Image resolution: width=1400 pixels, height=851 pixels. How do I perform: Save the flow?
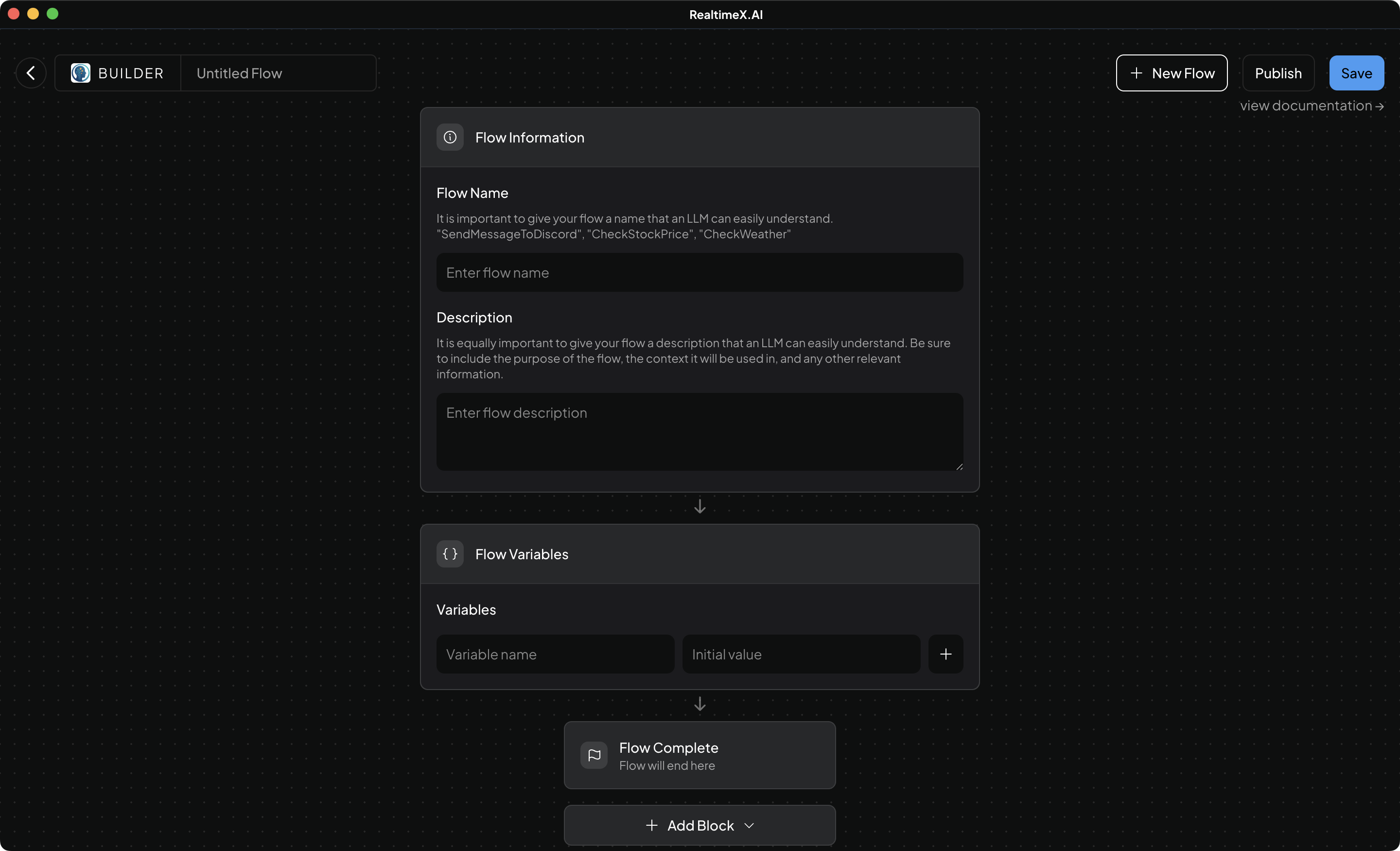(1356, 73)
